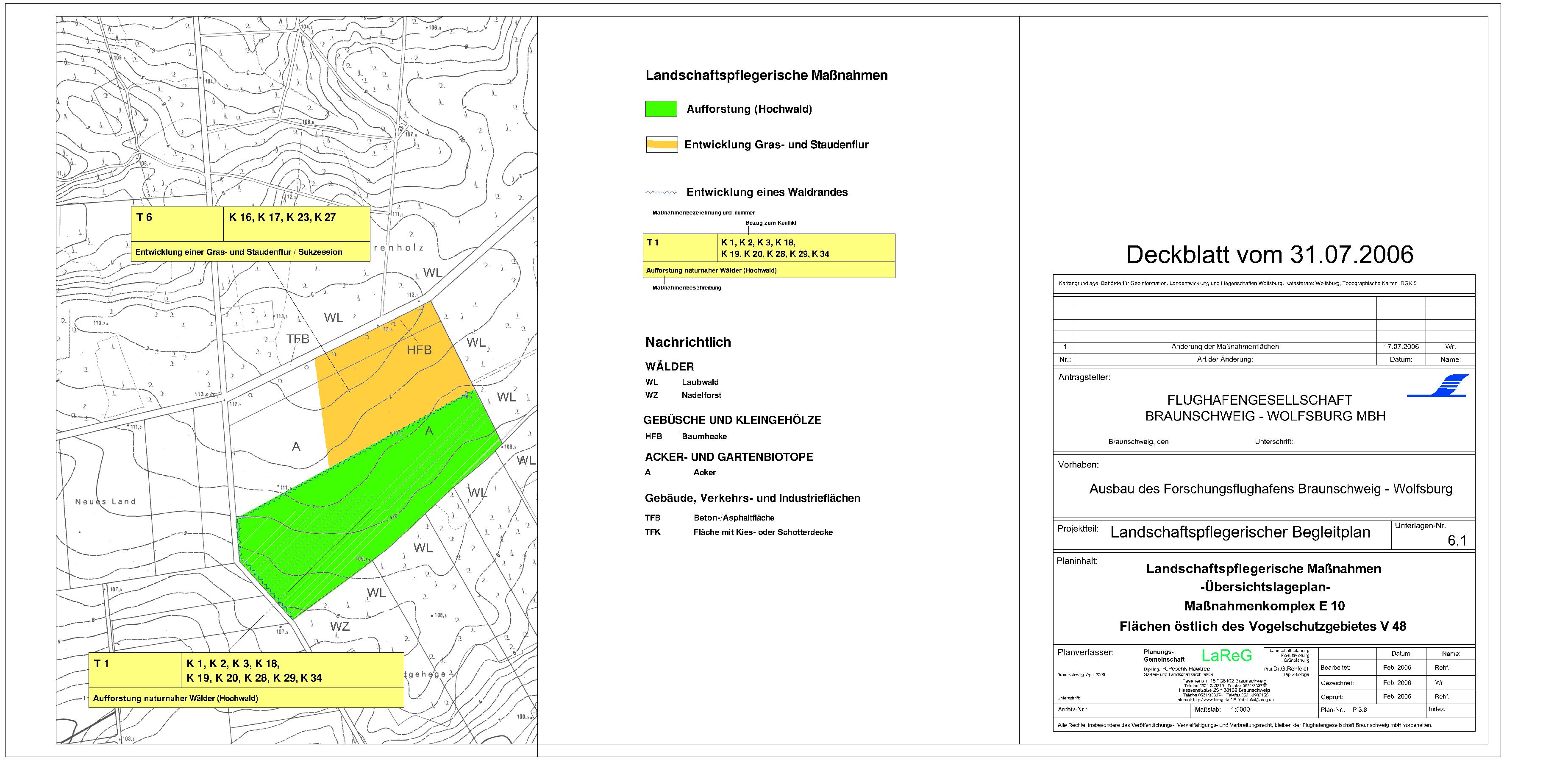This screenshot has width=1568, height=763.
Task: Click the 'Nachrichtlich' heading
Action: click(688, 342)
